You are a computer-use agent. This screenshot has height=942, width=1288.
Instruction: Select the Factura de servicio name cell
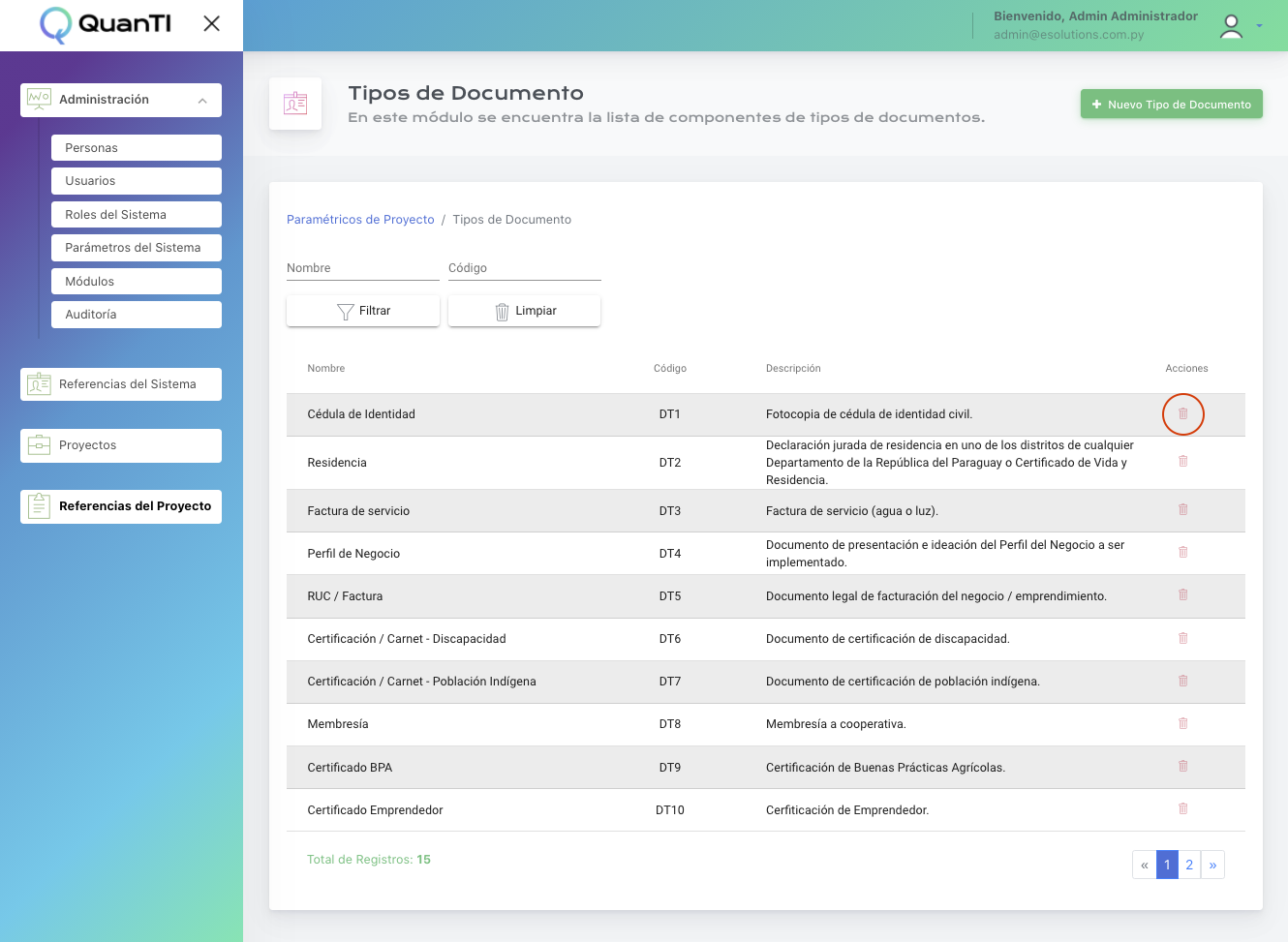point(358,511)
